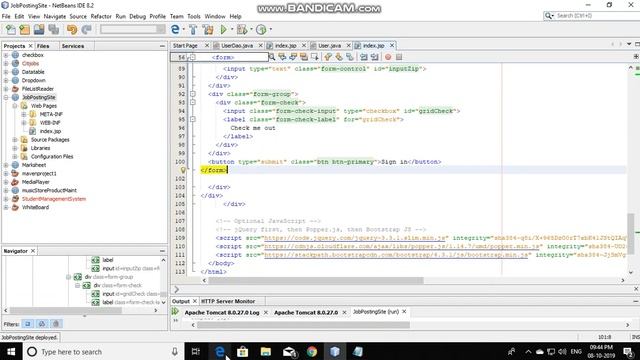Click the green Run Project icon
The height and width of the screenshot is (360, 640).
[223, 29]
